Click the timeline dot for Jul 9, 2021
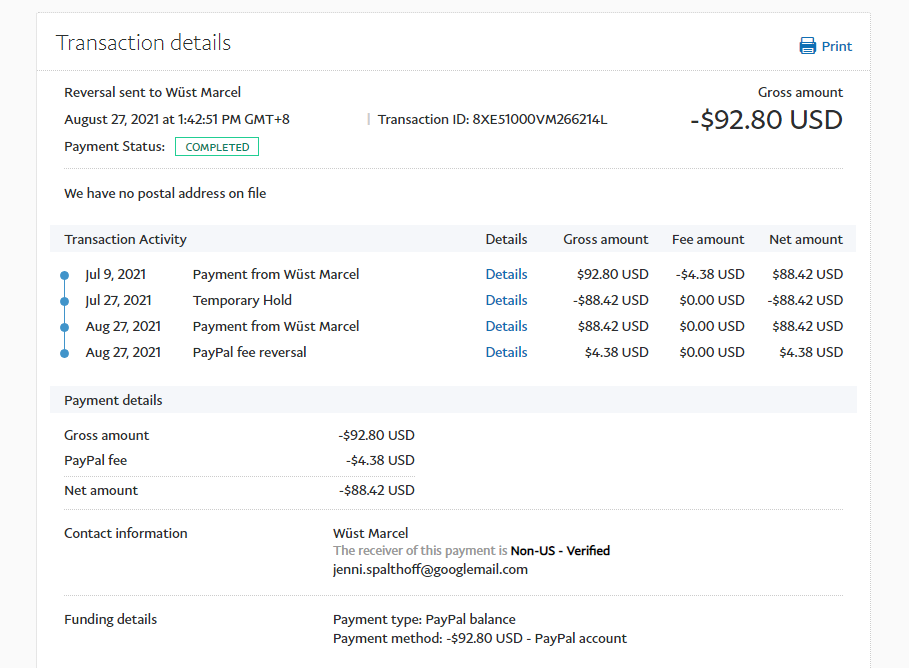The height and width of the screenshot is (668, 909). coord(64,275)
